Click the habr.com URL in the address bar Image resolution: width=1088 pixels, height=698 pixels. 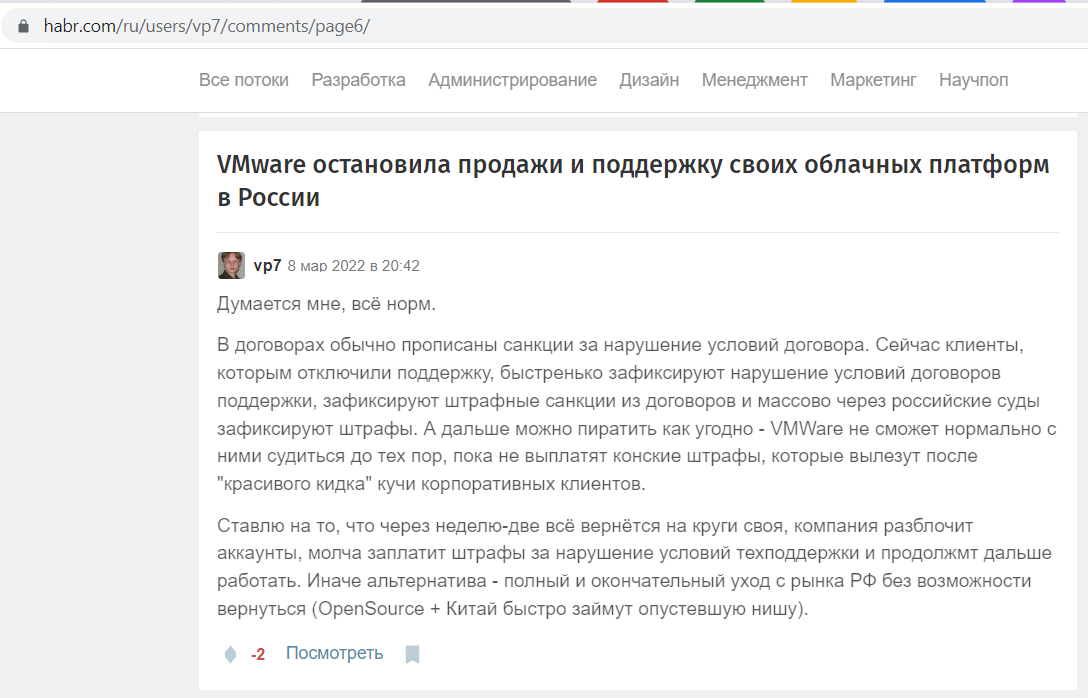pos(206,26)
